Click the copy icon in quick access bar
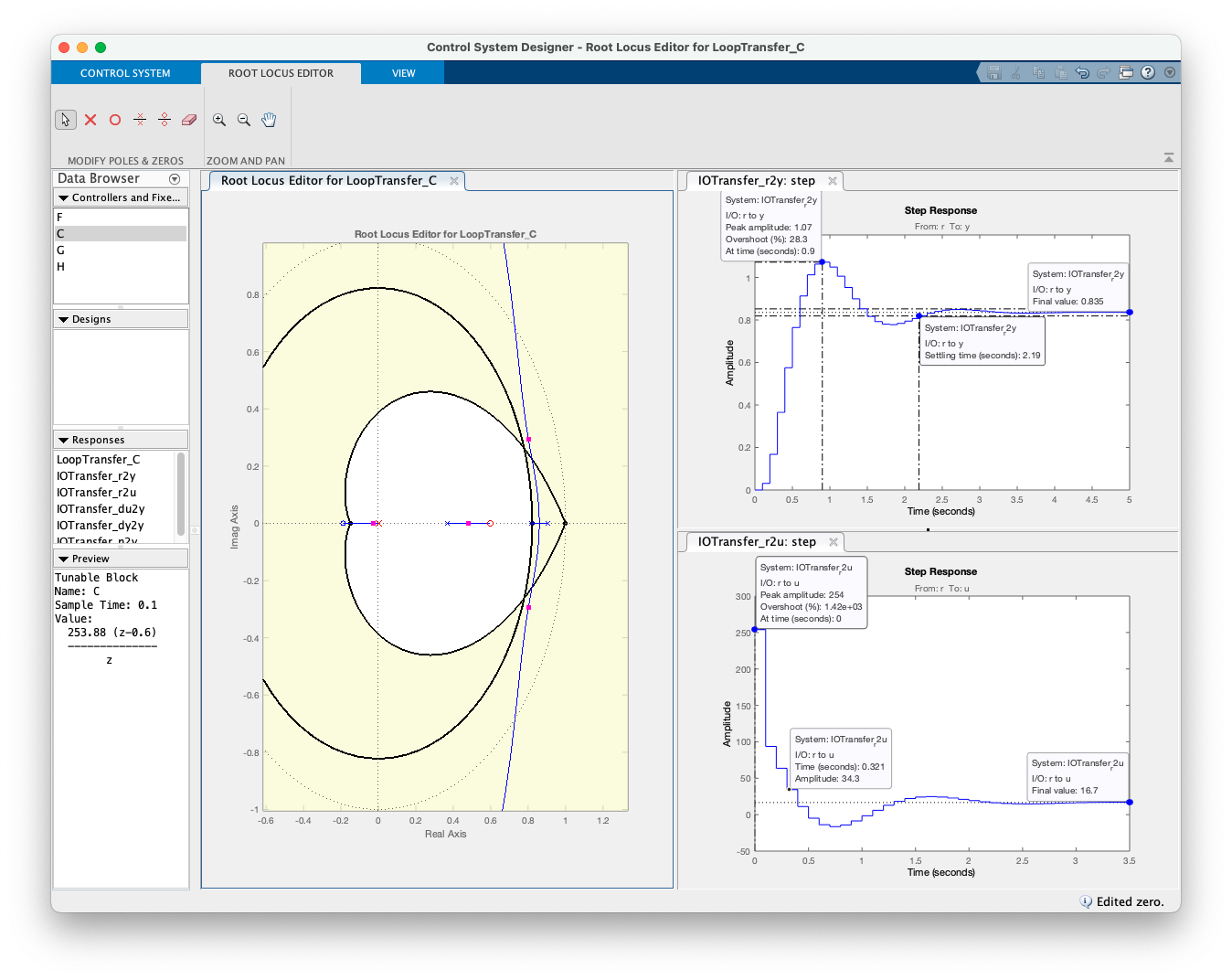This screenshot has height=980, width=1232. click(x=1038, y=72)
